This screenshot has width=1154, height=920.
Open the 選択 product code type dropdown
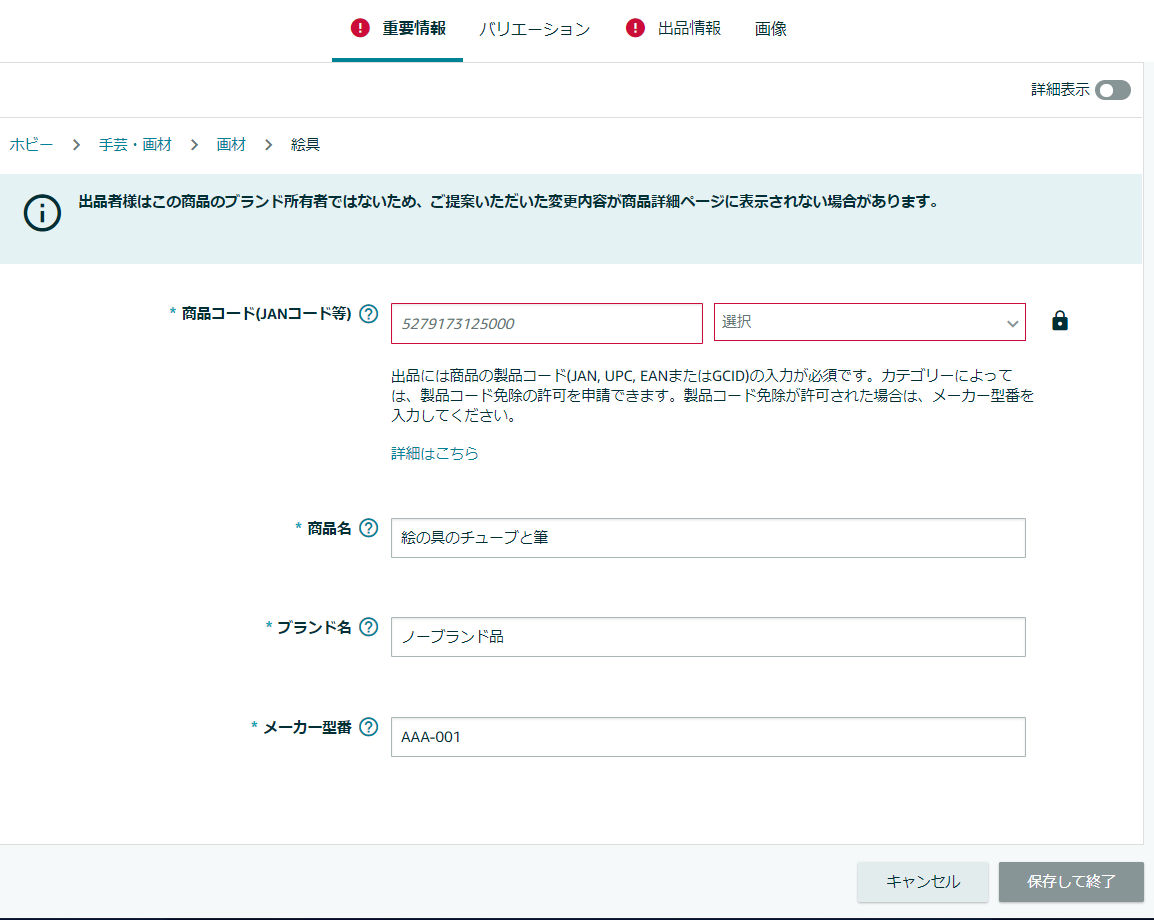870,322
